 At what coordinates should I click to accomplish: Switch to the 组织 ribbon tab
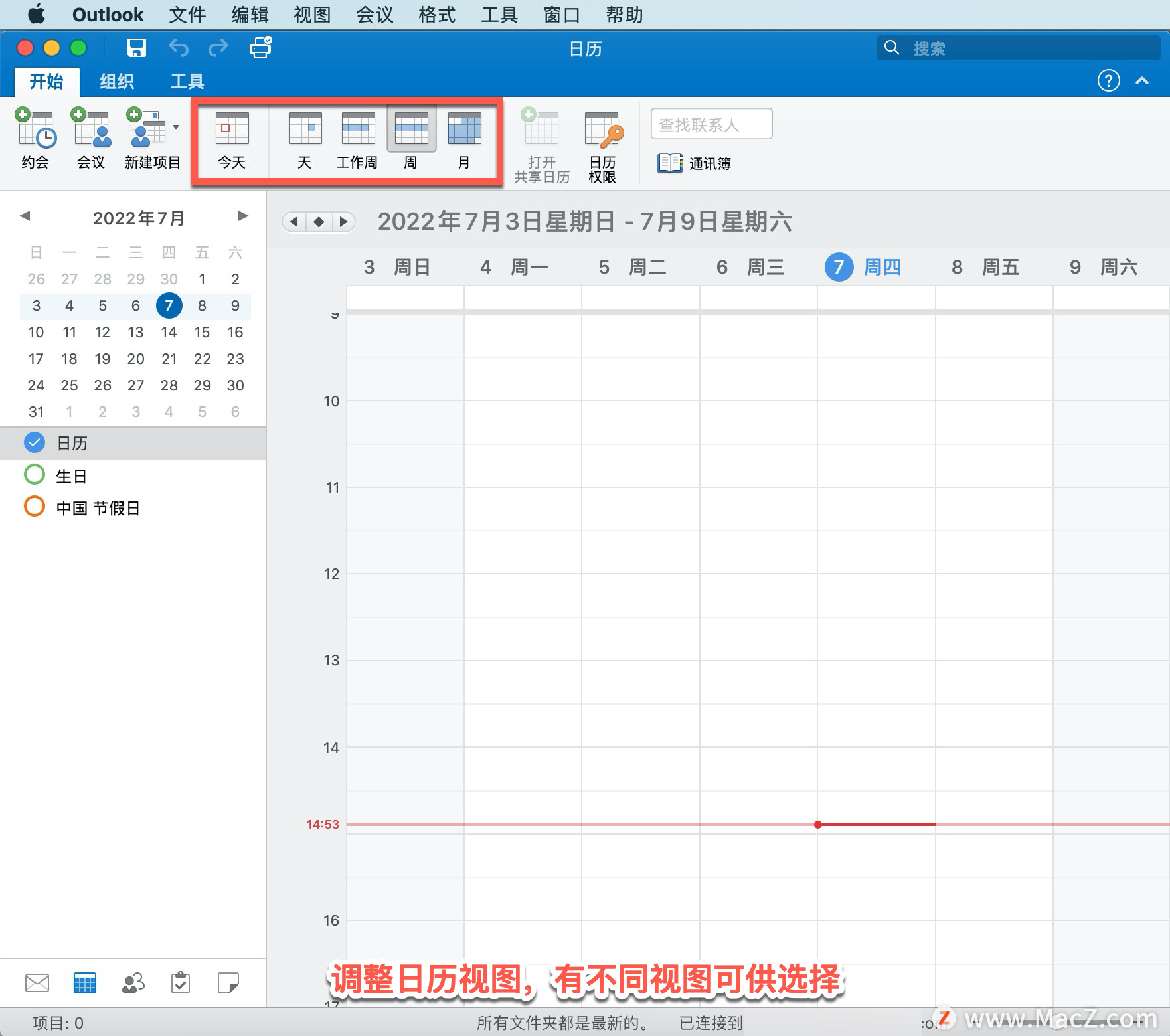[117, 81]
